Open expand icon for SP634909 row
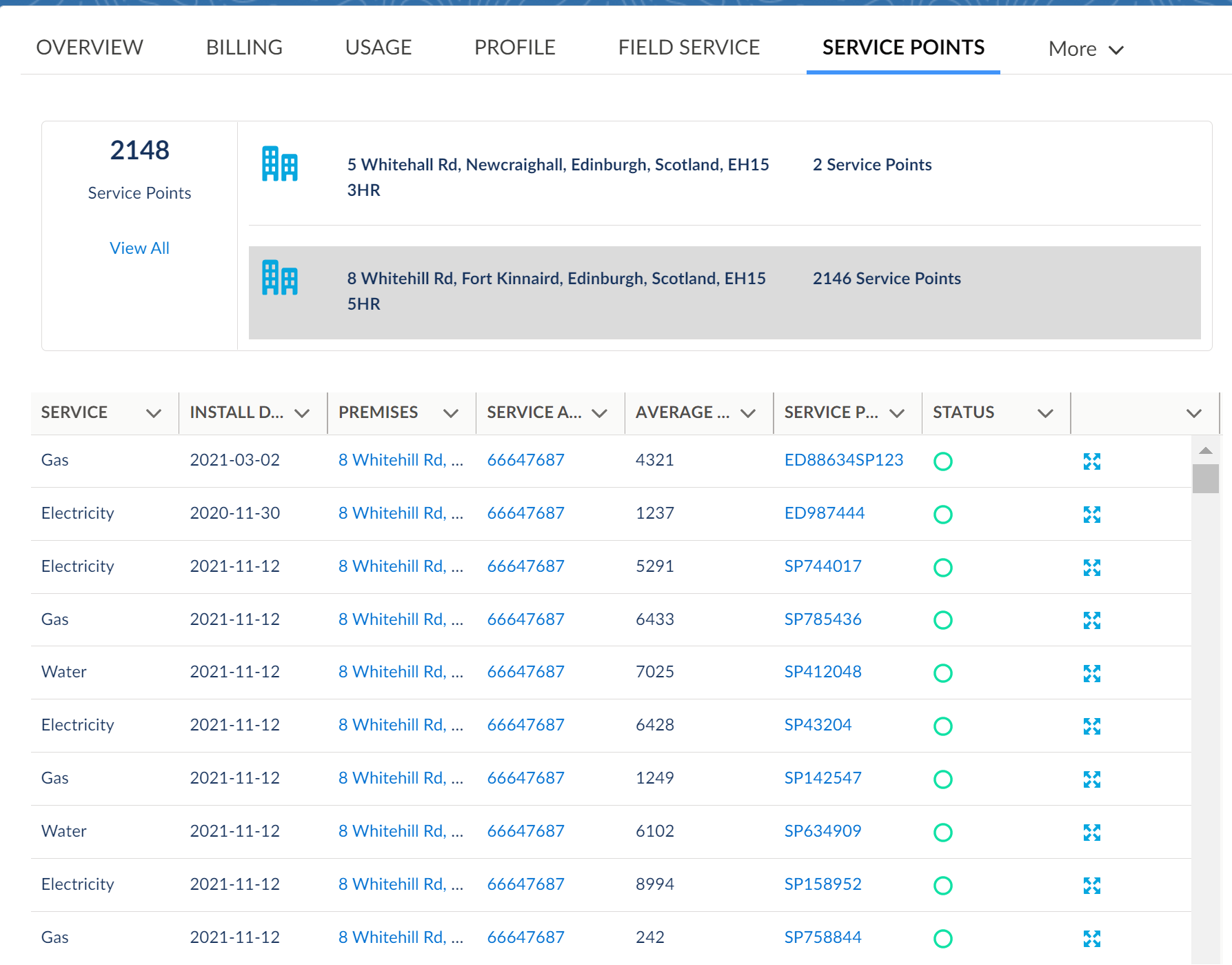 pos(1091,833)
